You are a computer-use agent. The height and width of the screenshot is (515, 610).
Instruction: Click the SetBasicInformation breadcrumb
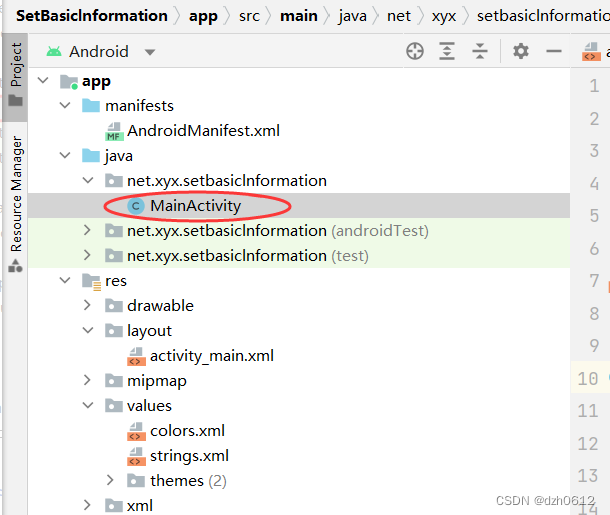(x=92, y=16)
